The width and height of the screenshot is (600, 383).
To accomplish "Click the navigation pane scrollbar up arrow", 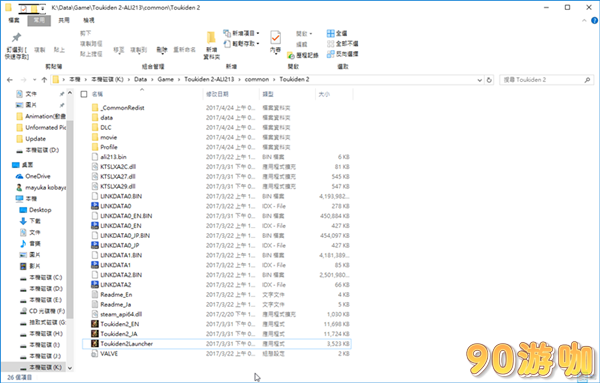I will point(70,93).
